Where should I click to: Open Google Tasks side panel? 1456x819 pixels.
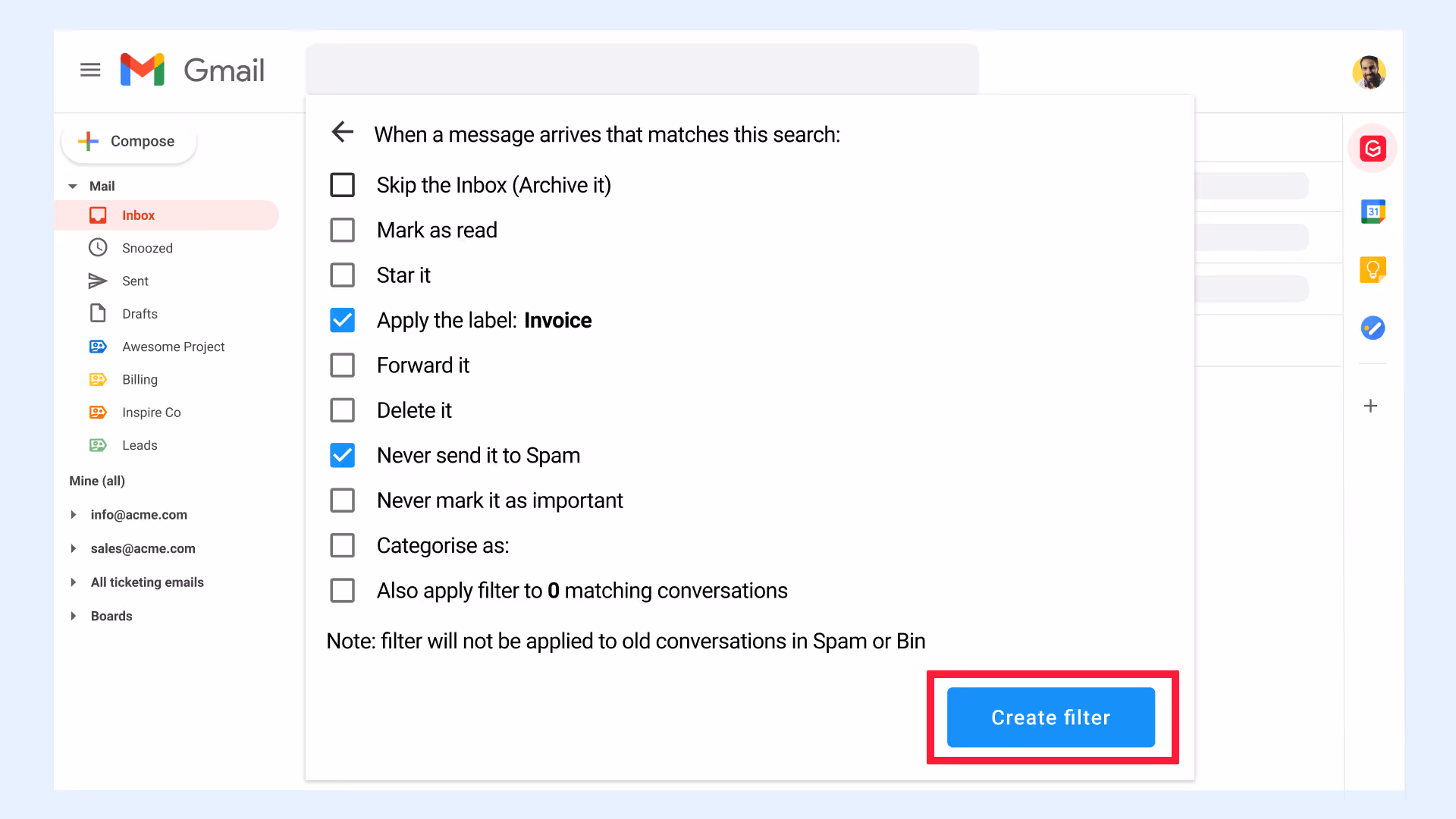[x=1373, y=328]
